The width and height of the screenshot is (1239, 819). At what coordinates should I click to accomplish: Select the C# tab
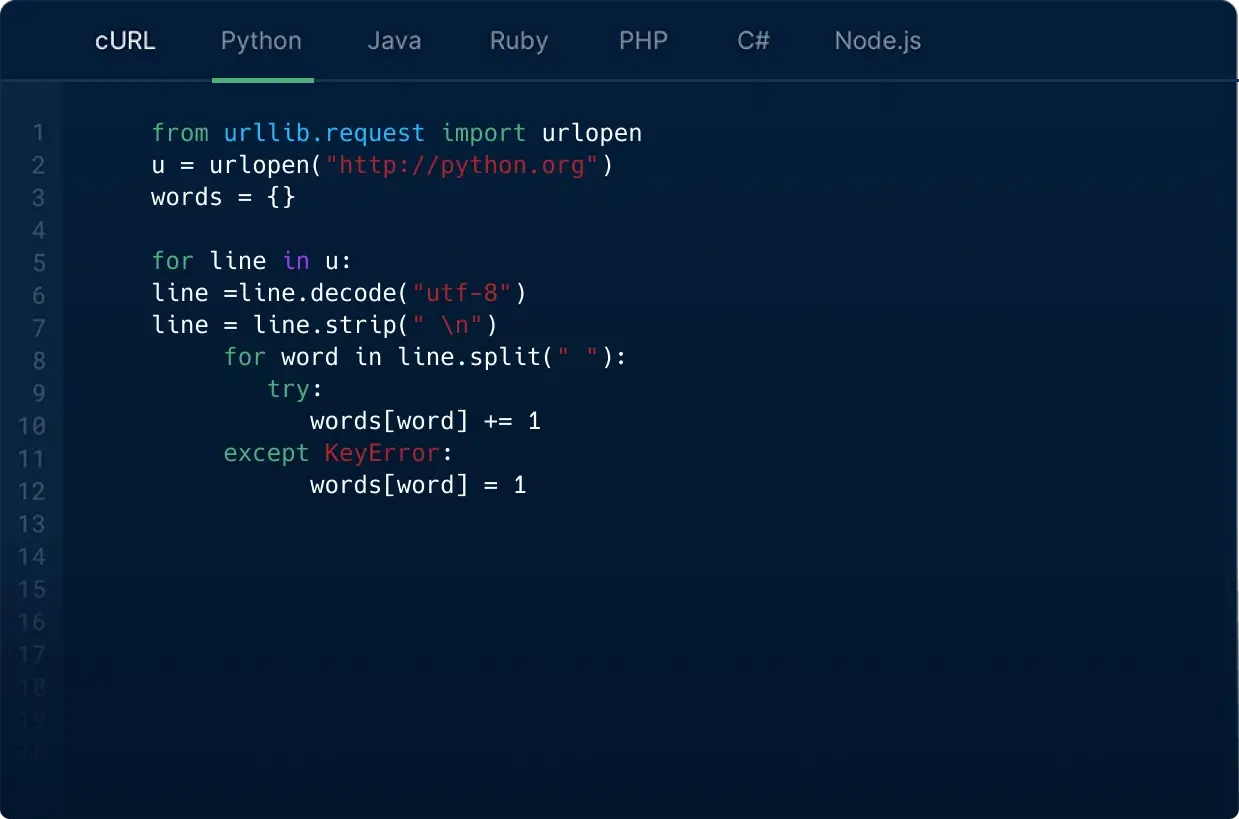click(x=752, y=41)
